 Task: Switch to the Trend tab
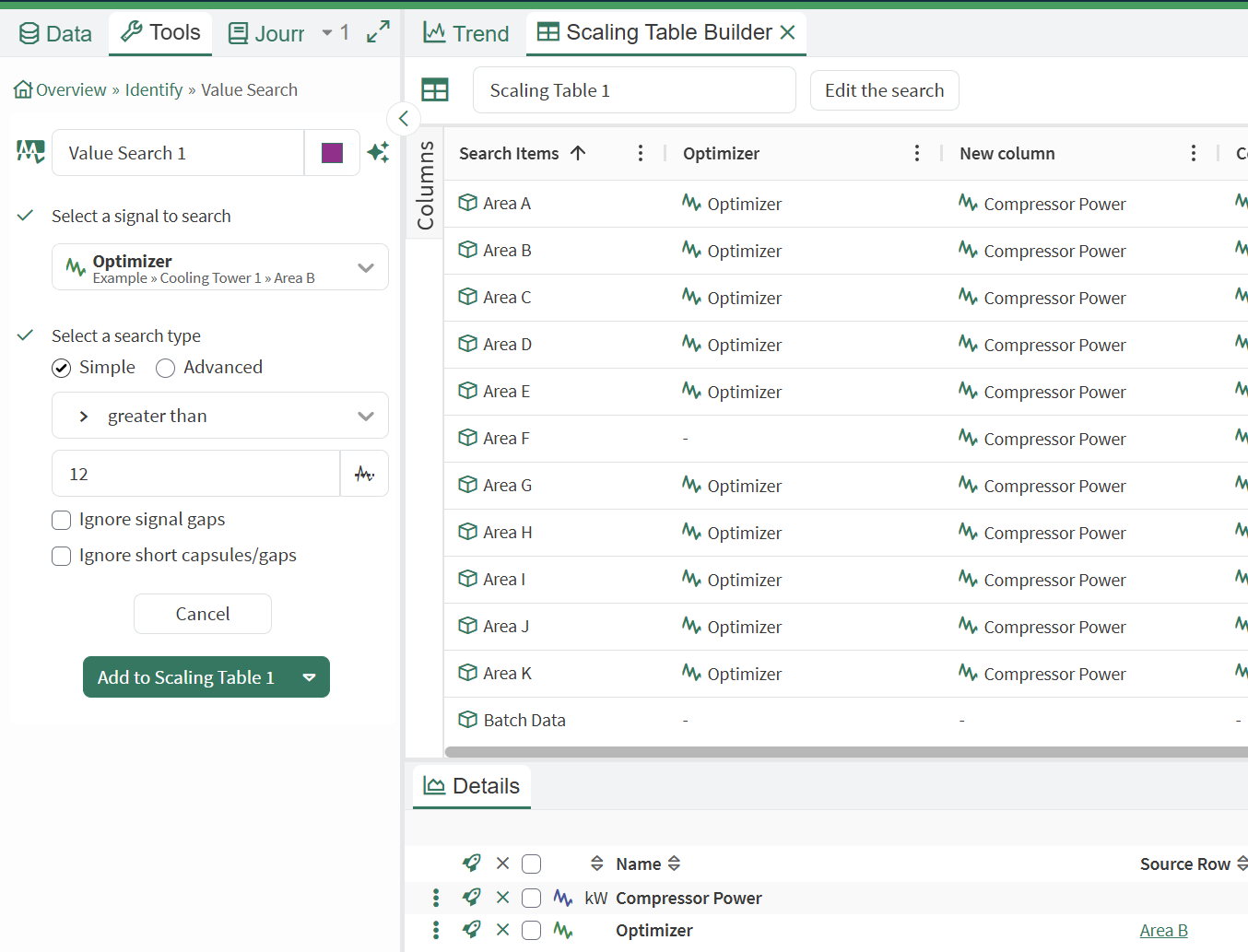point(466,33)
